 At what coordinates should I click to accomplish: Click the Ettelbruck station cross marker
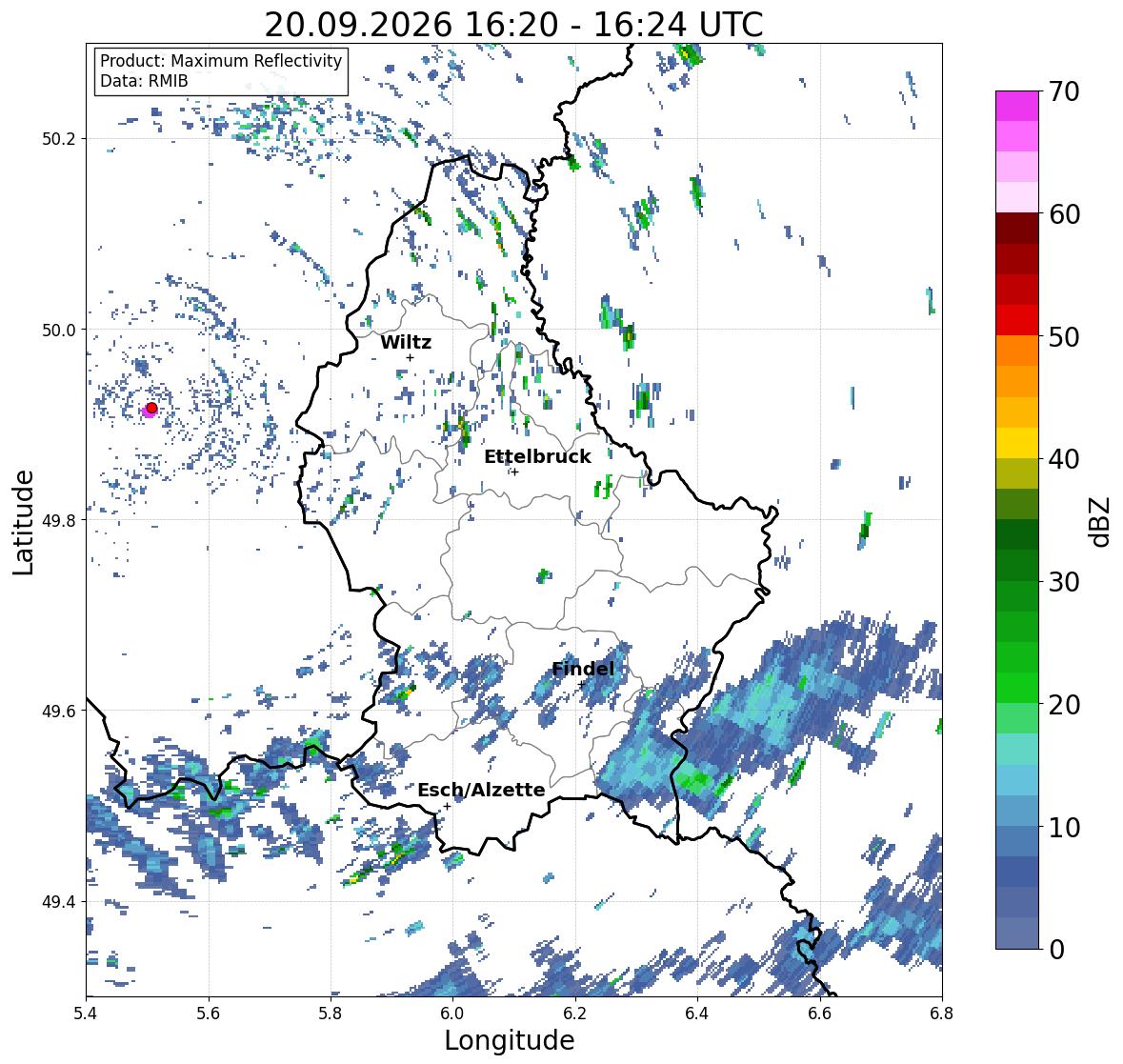click(x=514, y=472)
